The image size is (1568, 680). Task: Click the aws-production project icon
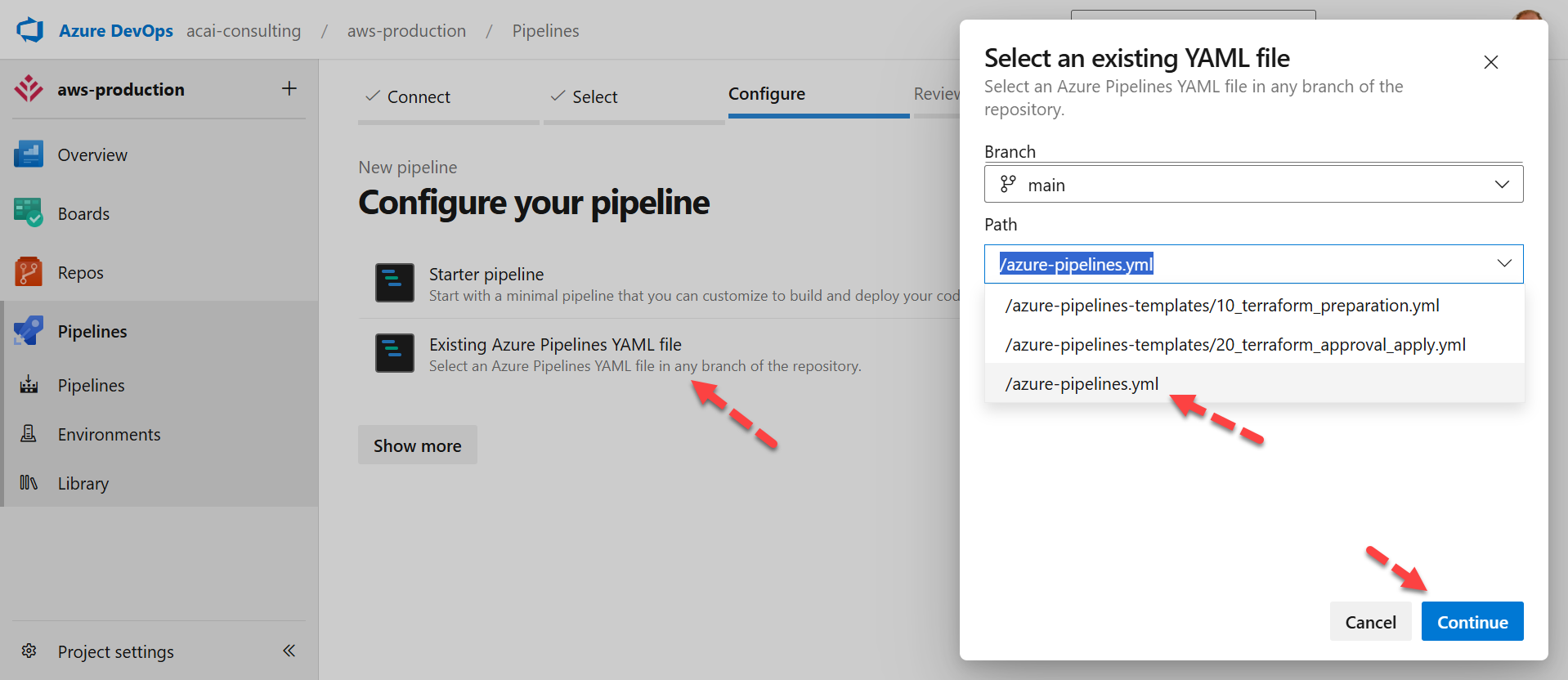tap(29, 89)
